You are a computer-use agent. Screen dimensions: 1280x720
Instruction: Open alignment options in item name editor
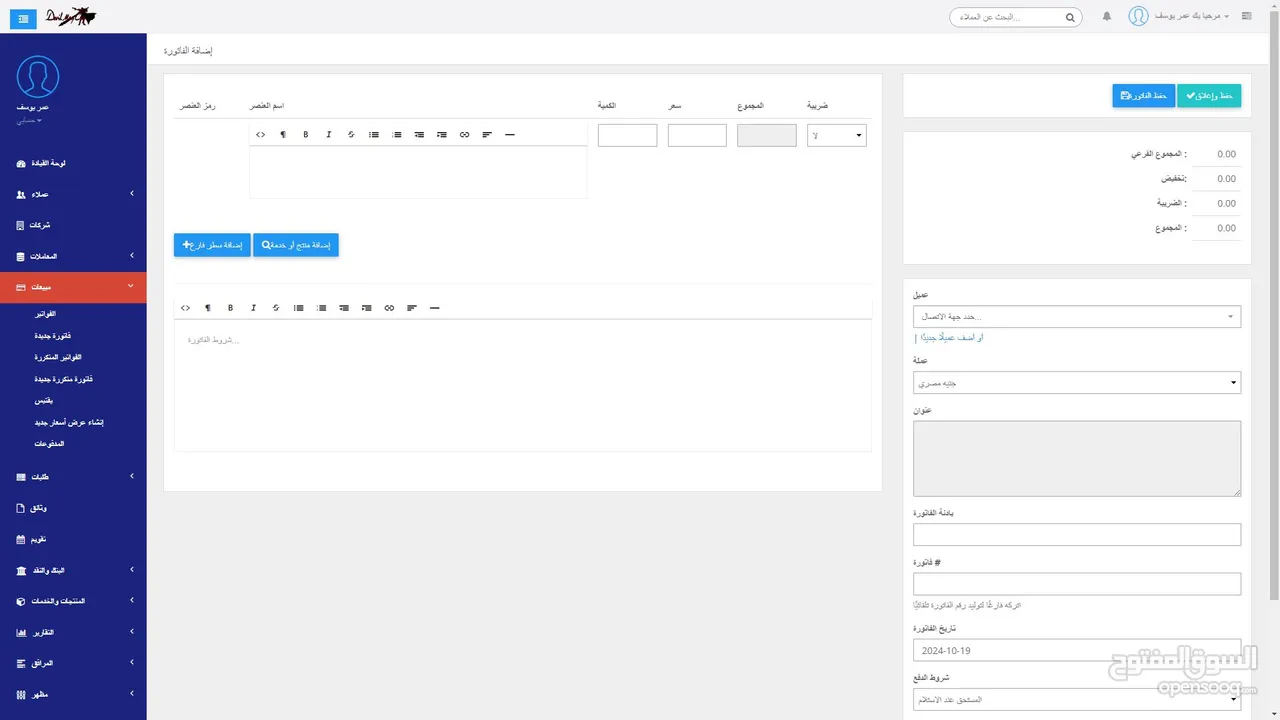tap(487, 135)
